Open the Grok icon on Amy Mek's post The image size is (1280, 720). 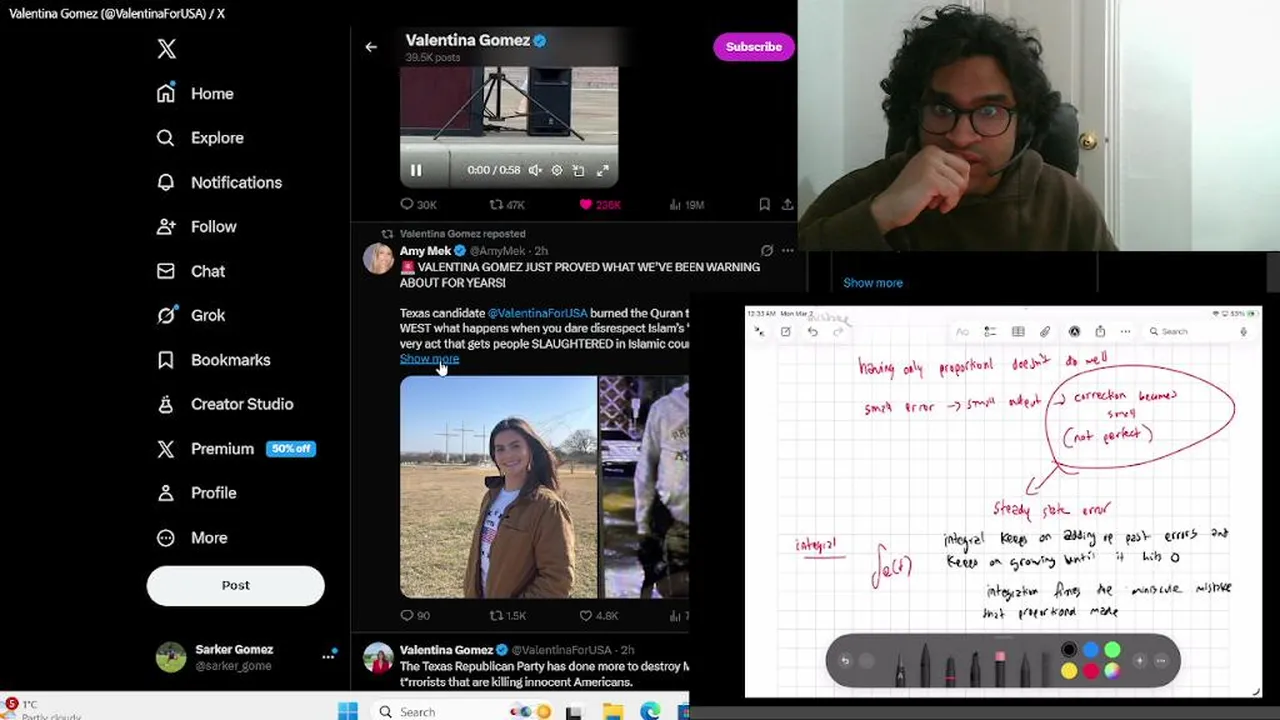(766, 251)
